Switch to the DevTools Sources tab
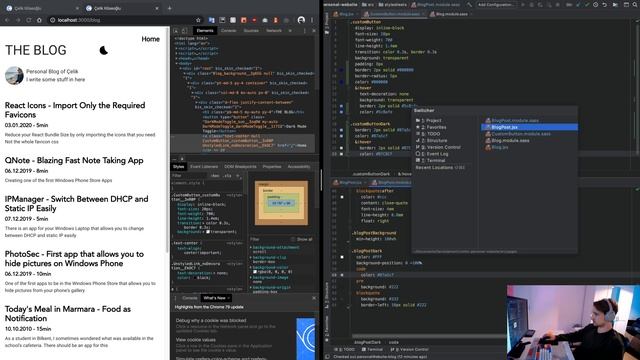Image resolution: width=640 pixels, height=360 pixels. click(251, 31)
